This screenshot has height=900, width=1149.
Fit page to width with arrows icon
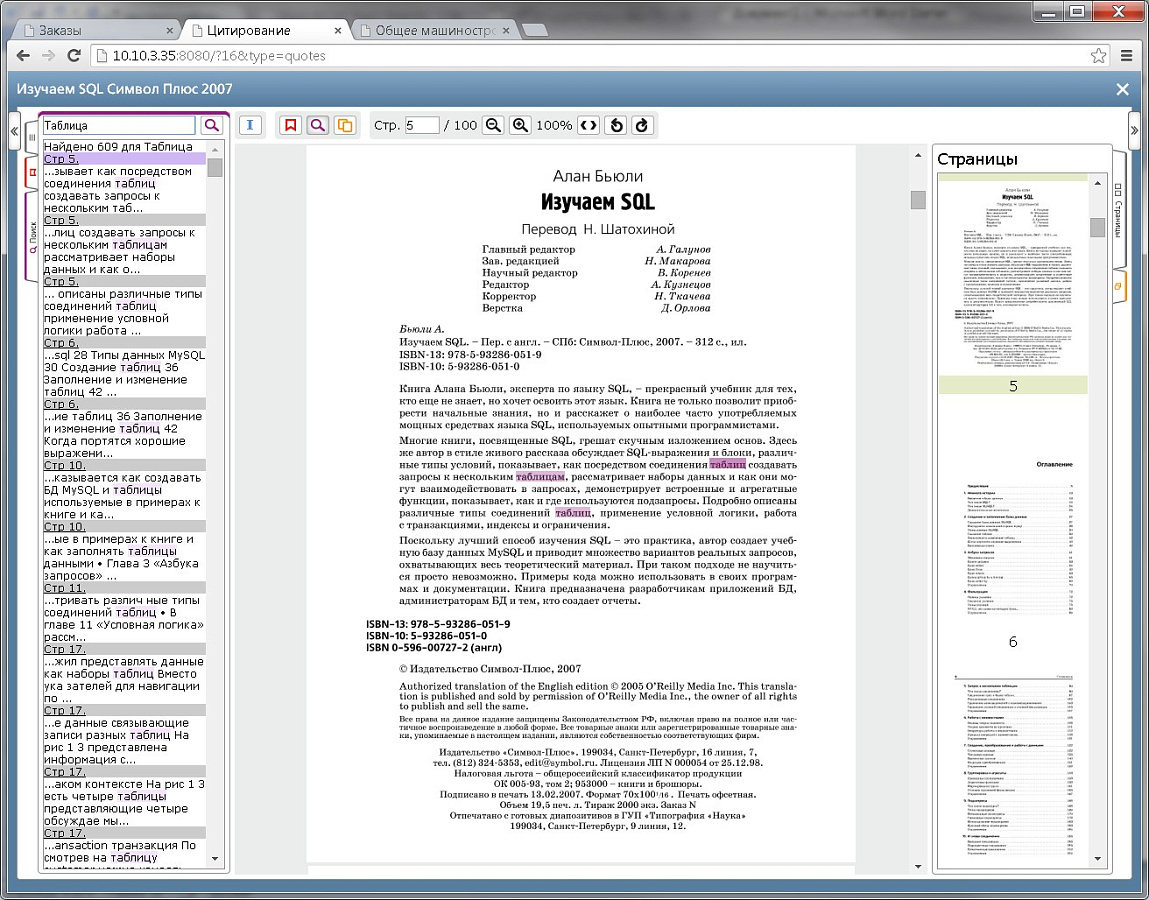point(588,125)
